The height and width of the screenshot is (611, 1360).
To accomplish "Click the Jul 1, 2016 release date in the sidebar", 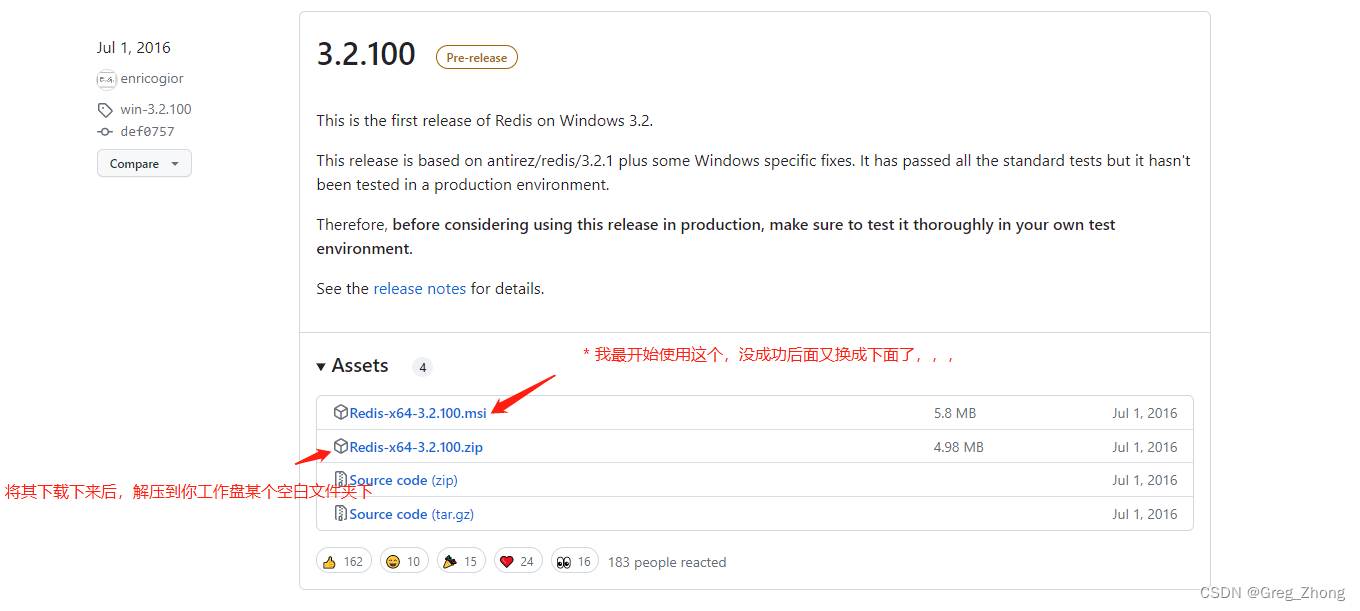I will click(134, 47).
